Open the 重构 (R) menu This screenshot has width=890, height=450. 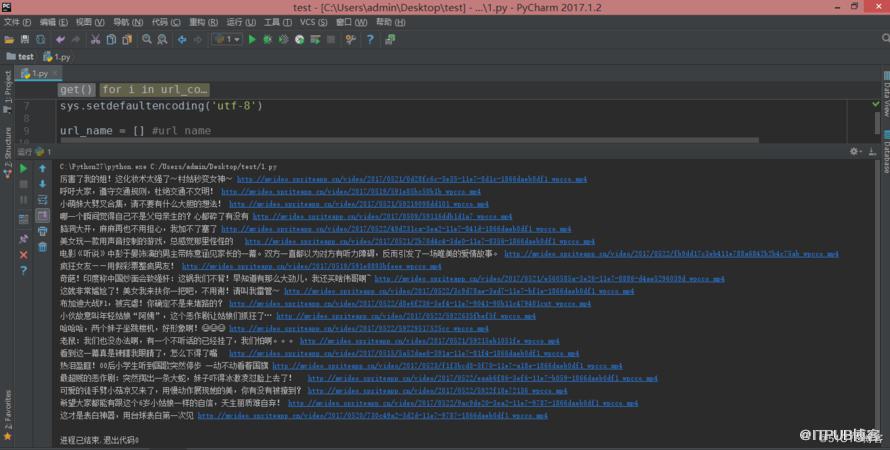(203, 22)
